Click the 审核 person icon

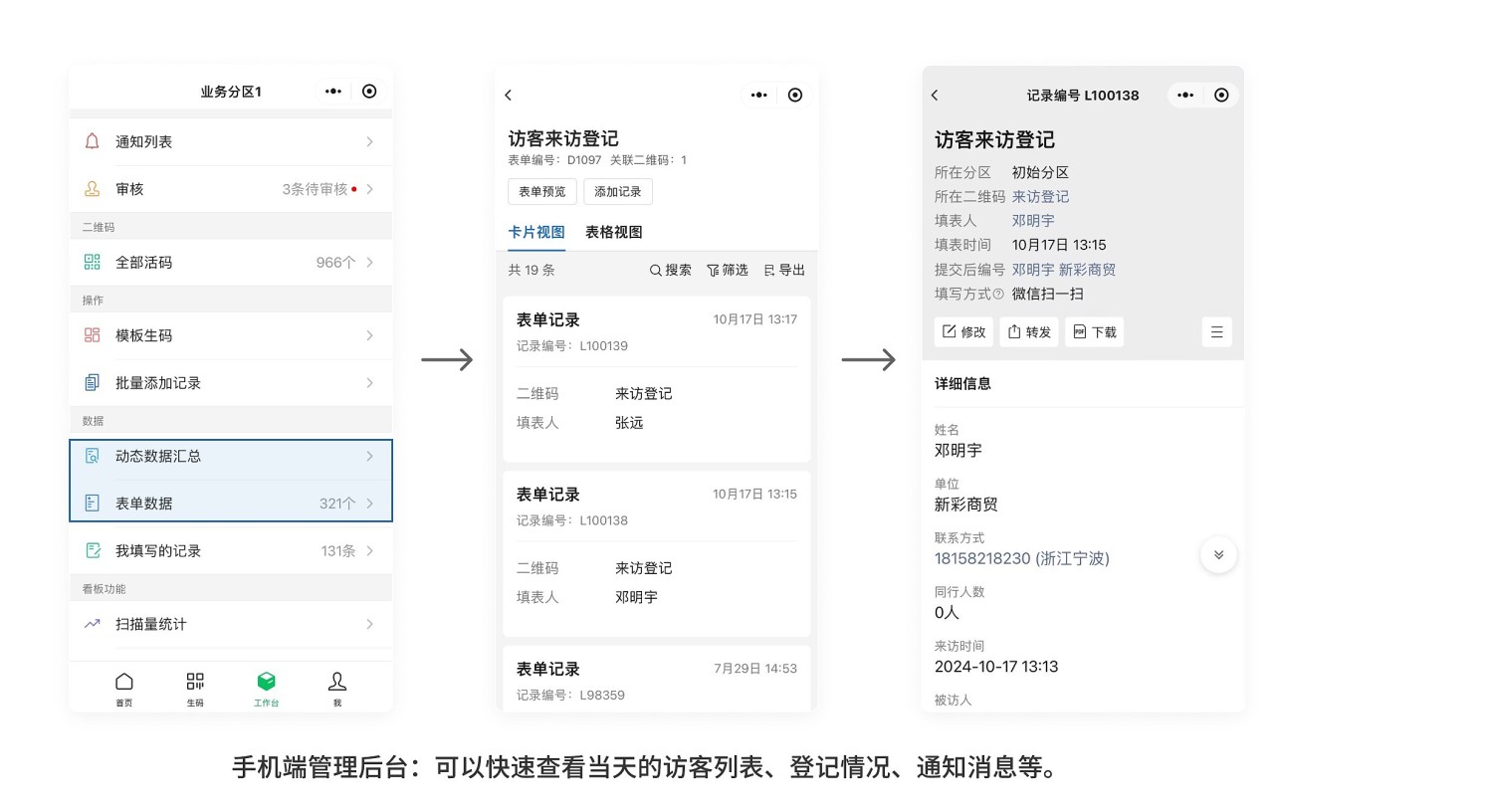[92, 189]
